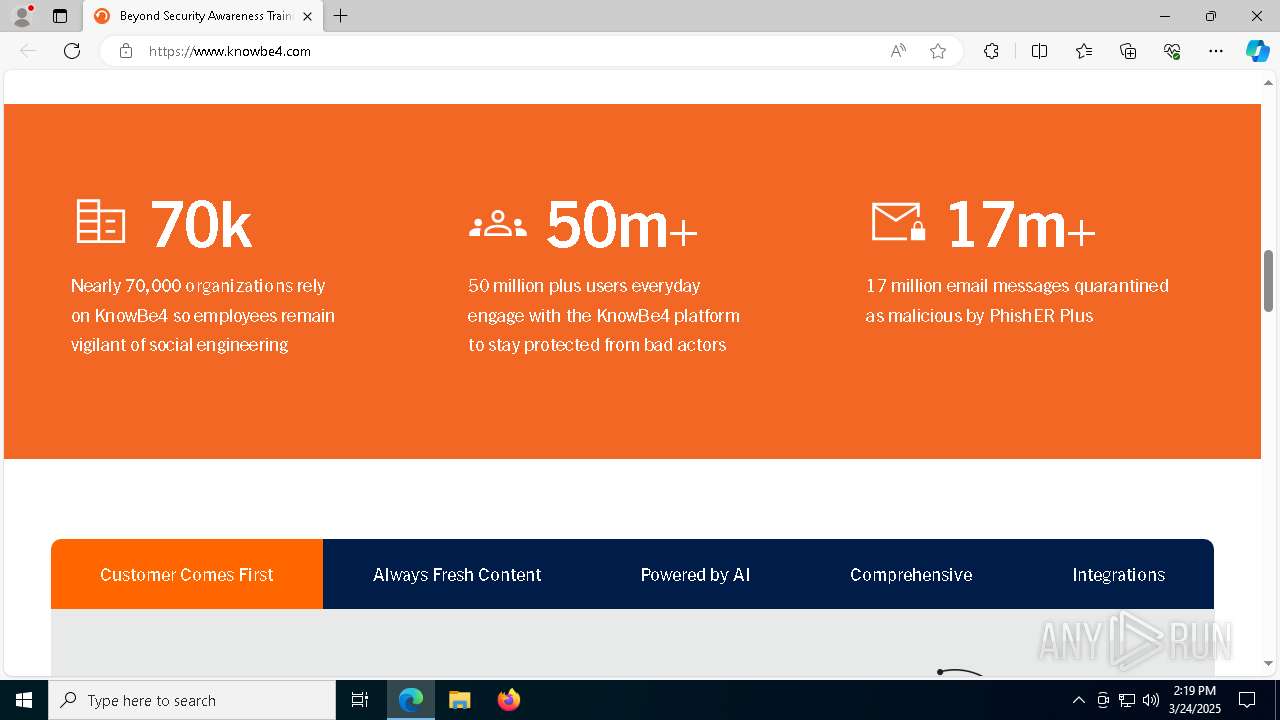Reload the current page

(72, 51)
